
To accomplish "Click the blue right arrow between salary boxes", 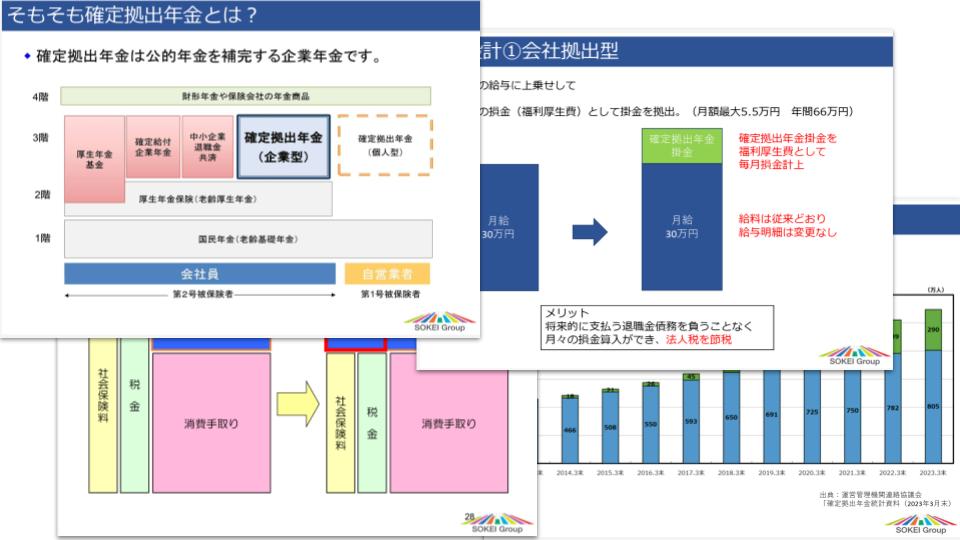I will tap(589, 233).
